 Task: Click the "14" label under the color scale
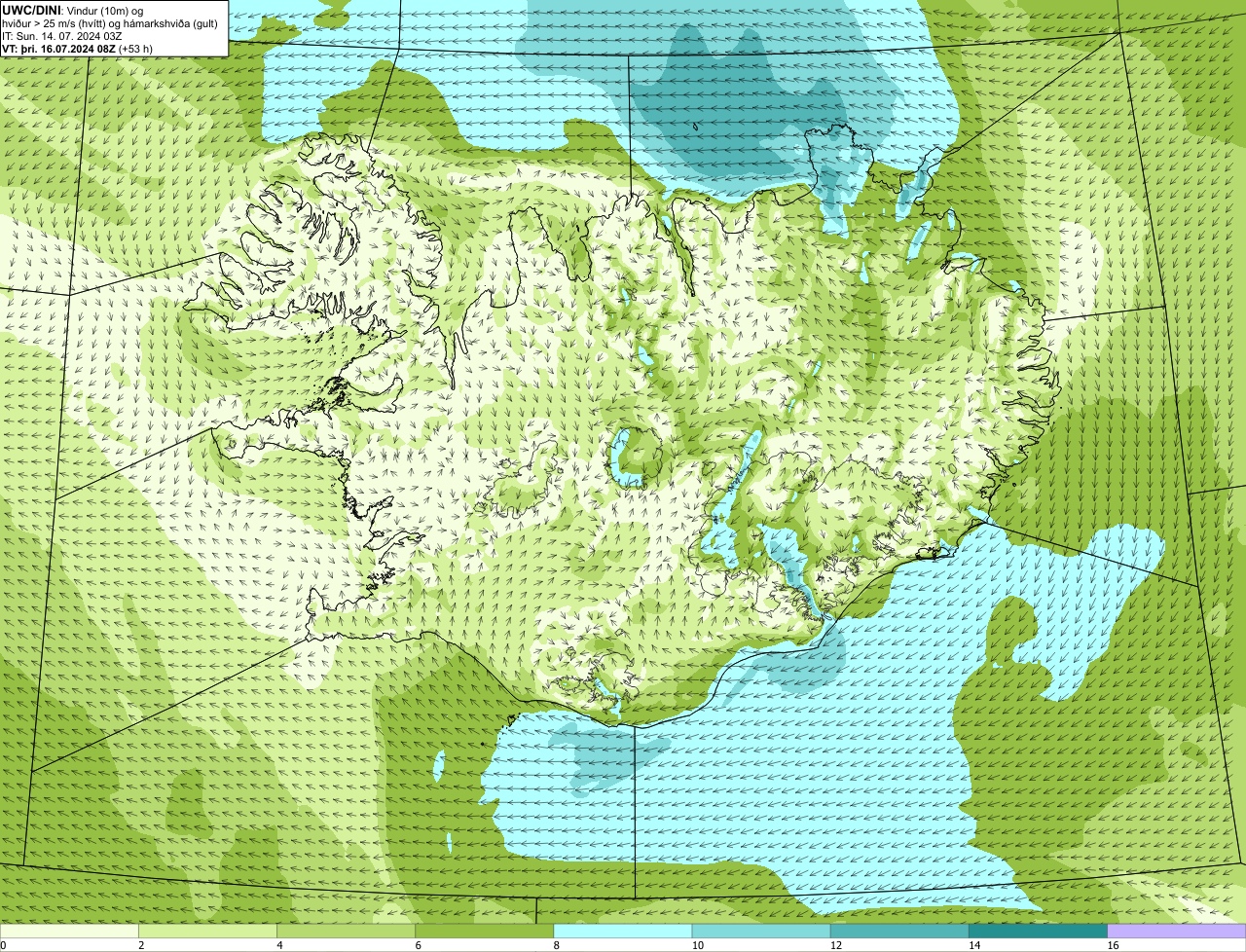974,945
